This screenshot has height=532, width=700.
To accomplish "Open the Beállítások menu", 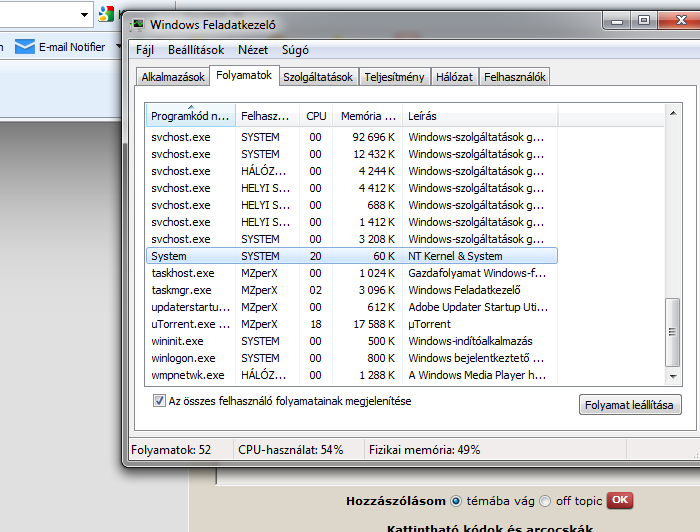I will (x=196, y=50).
